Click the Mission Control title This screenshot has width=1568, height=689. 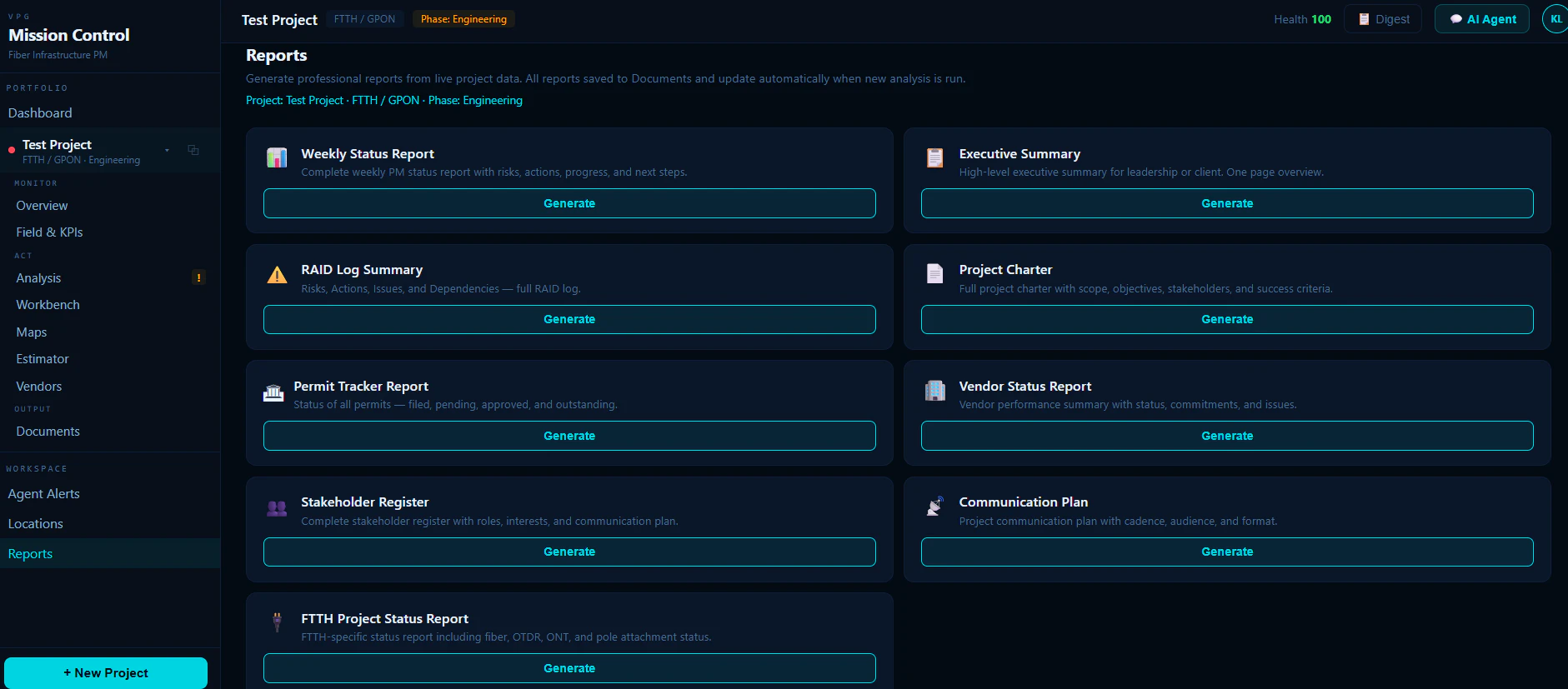pos(69,35)
